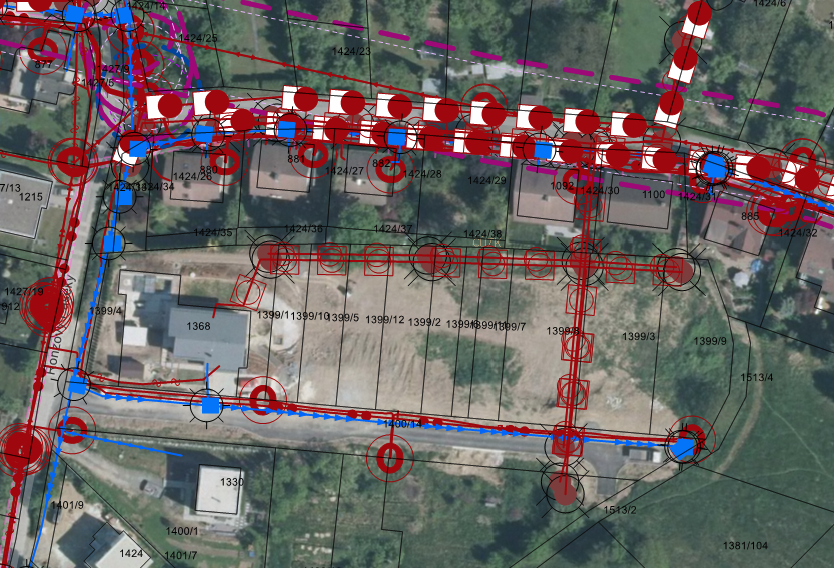Select the gray-roofed building labeled 1368
834x568 pixels.
207,336
